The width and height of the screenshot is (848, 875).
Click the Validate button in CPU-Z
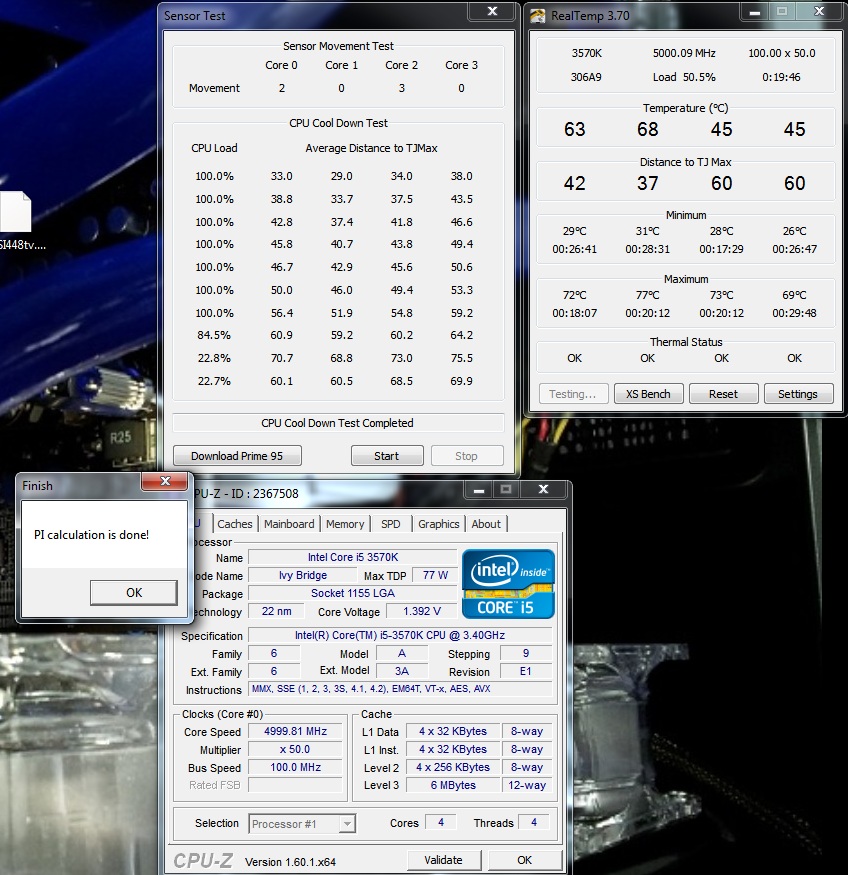444,860
